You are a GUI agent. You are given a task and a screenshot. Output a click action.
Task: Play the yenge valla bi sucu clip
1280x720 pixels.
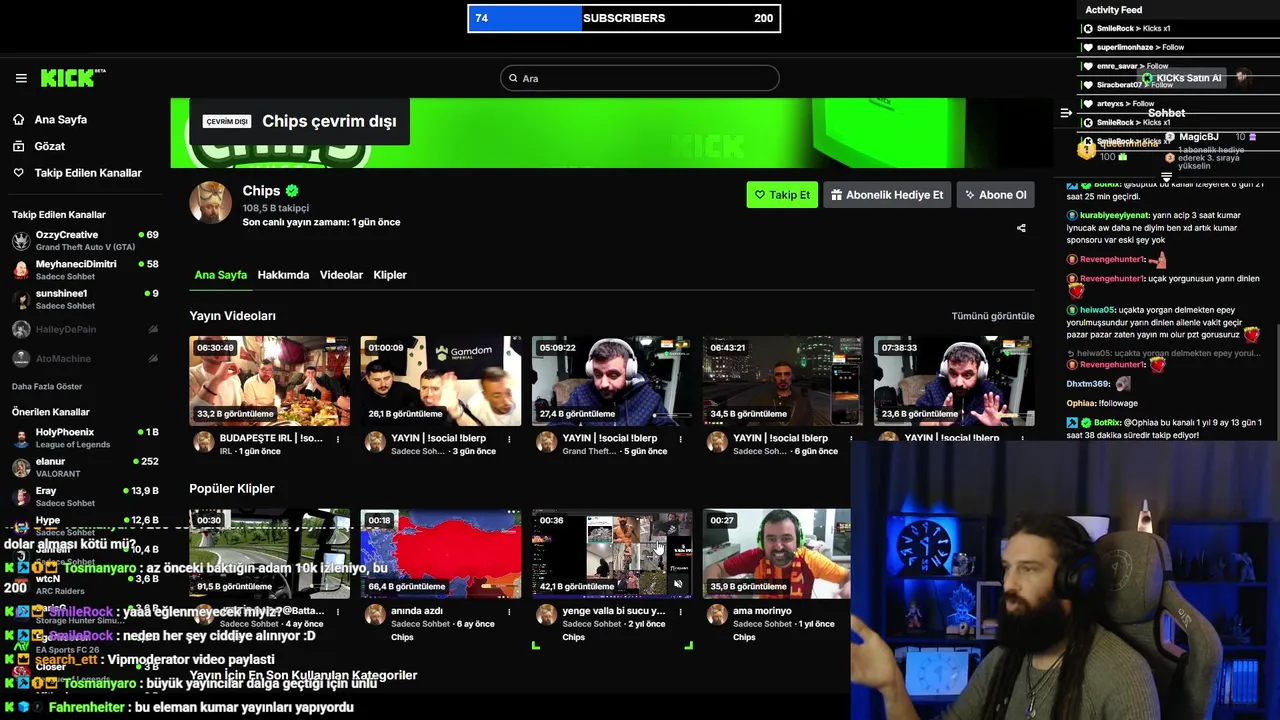tap(612, 554)
